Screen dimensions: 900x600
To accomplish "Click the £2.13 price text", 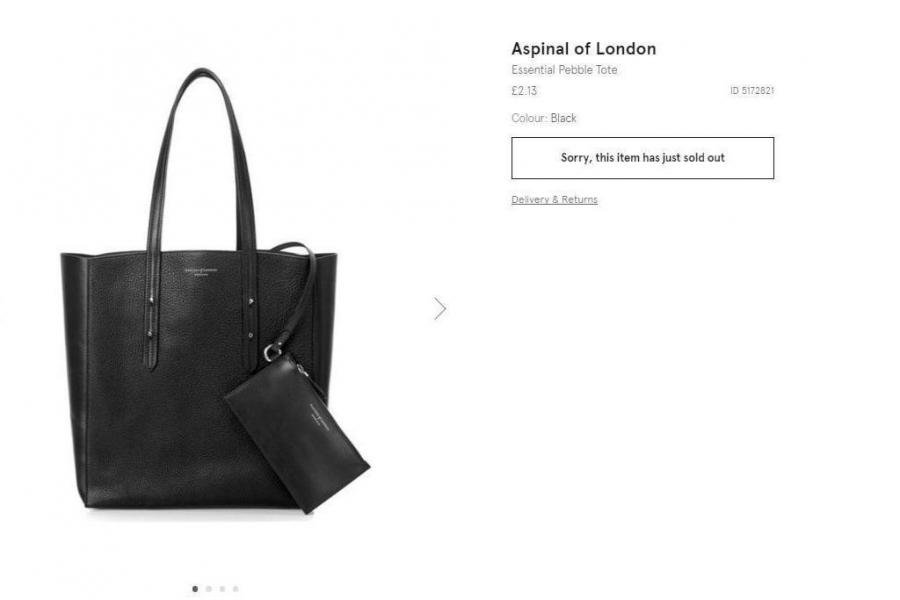I will pyautogui.click(x=524, y=91).
